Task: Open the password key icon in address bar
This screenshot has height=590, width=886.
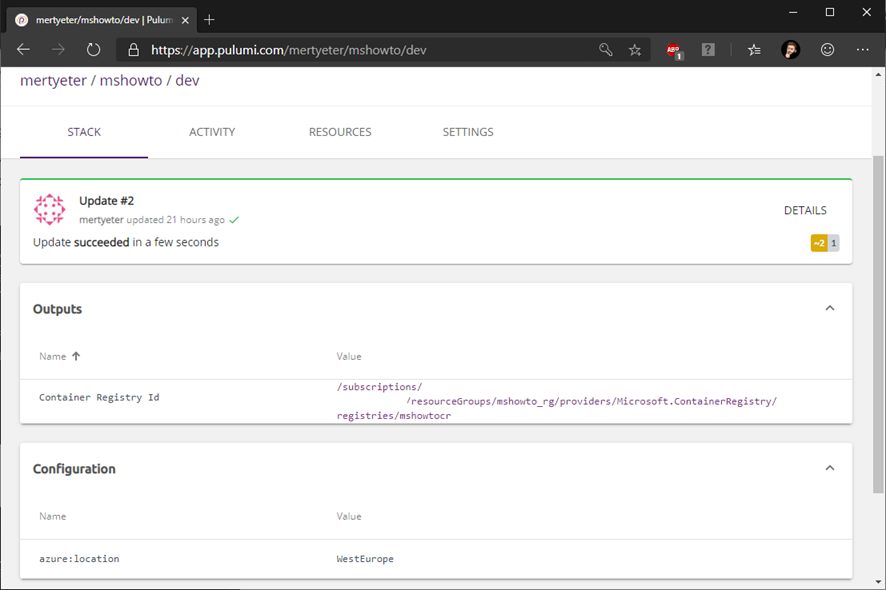Action: pyautogui.click(x=606, y=50)
